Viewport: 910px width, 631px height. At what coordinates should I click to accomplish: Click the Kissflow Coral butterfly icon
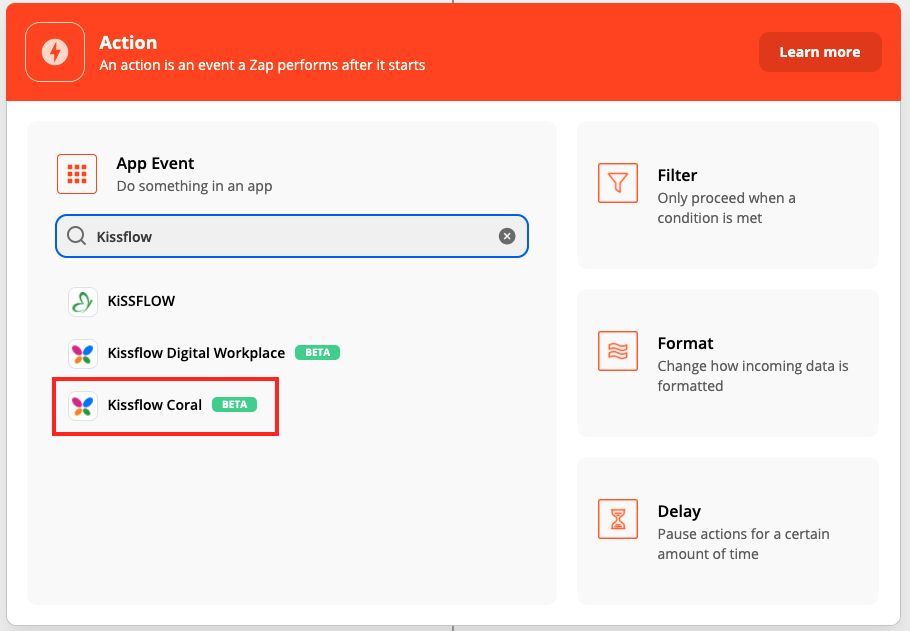coord(82,406)
